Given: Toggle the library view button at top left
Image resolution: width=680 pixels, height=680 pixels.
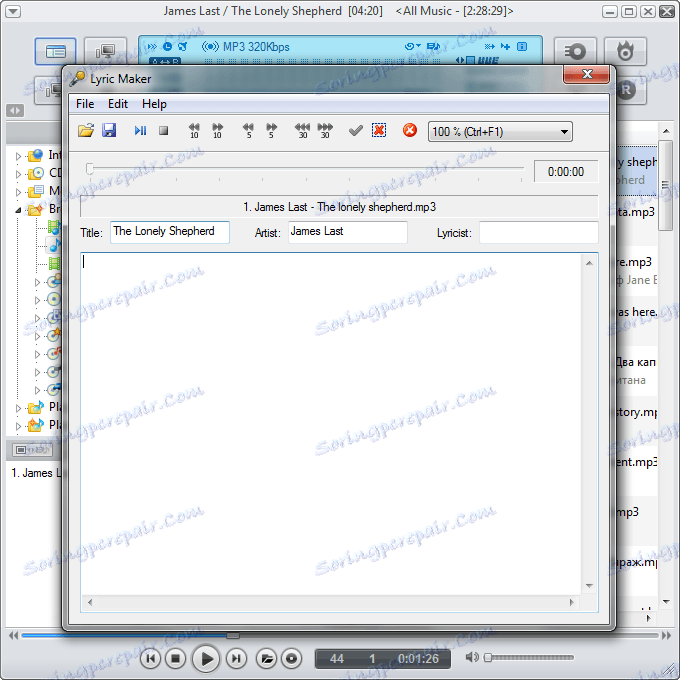Looking at the screenshot, I should click(x=55, y=52).
